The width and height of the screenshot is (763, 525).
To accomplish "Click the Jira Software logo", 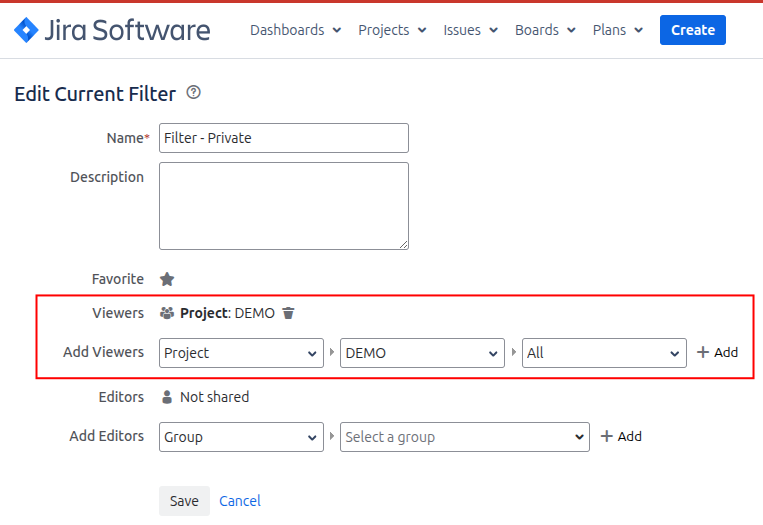I will [x=112, y=30].
